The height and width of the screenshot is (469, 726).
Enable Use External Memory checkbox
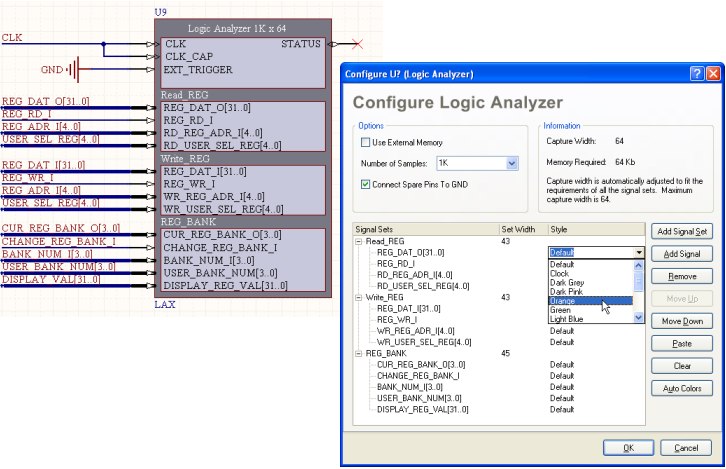[x=365, y=143]
